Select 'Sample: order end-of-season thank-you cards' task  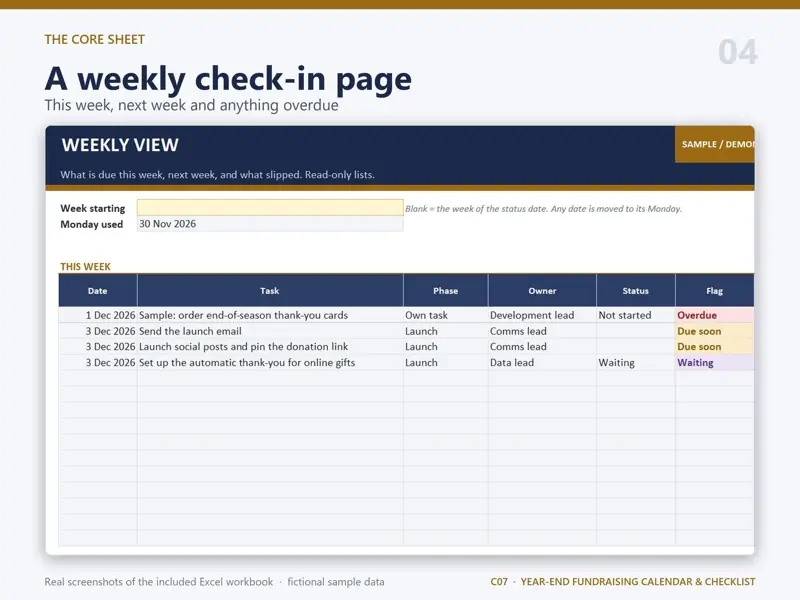[x=270, y=315]
